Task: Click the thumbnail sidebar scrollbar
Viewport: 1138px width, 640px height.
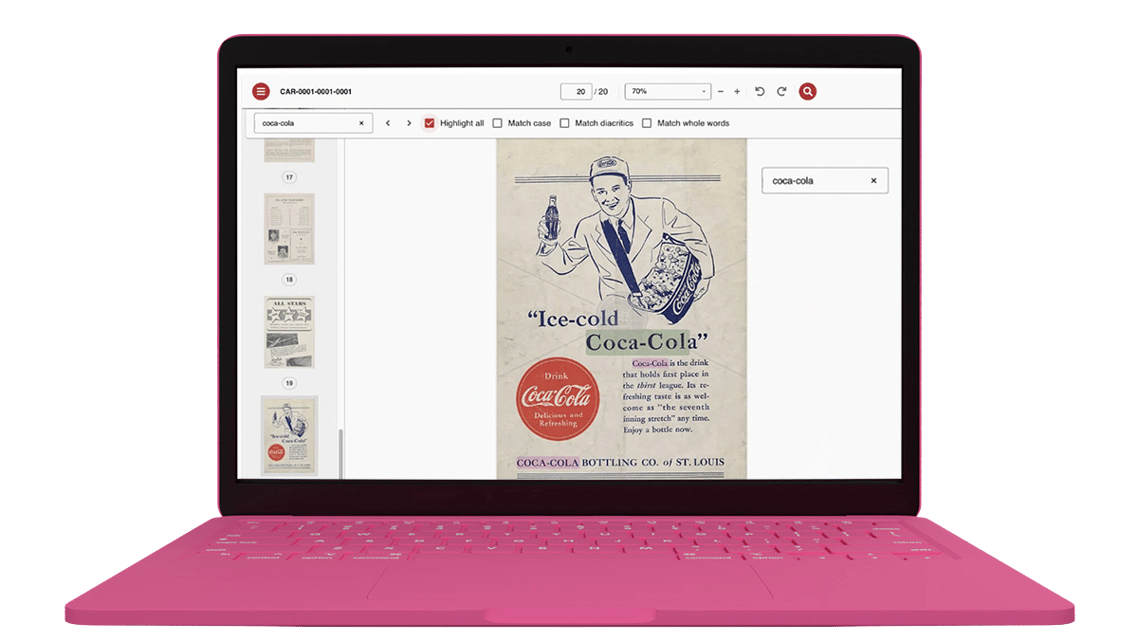Action: (x=340, y=453)
